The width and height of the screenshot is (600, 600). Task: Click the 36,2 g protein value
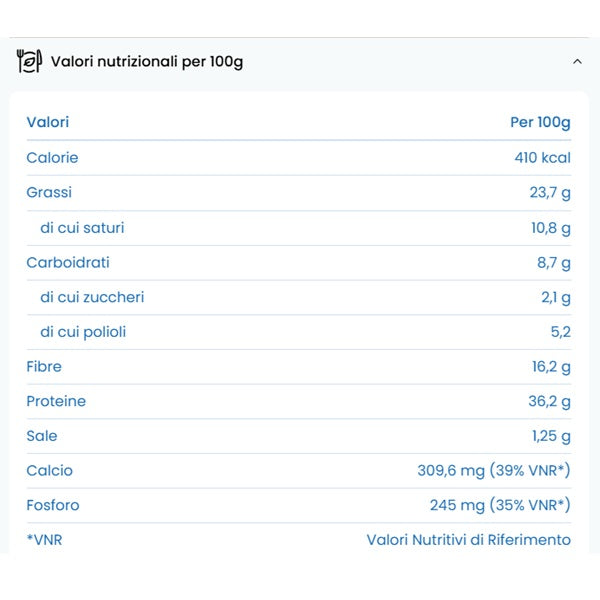pos(551,401)
